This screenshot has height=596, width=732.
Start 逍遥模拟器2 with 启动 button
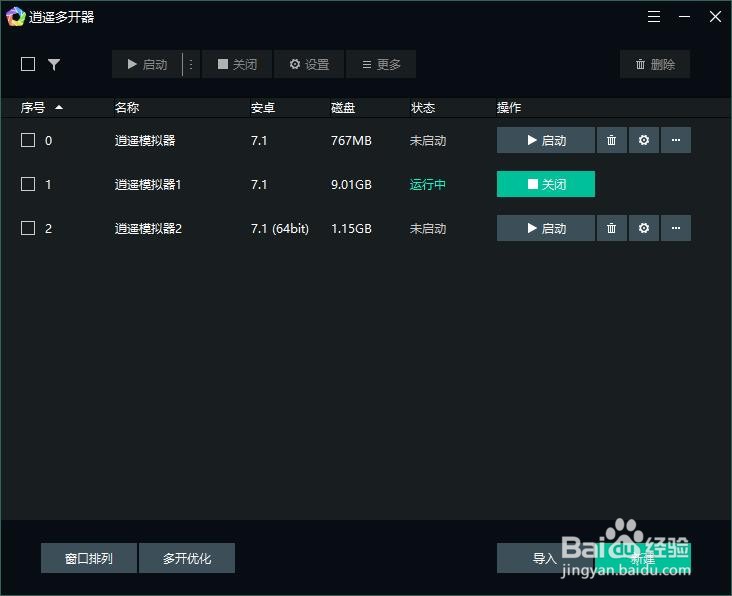pyautogui.click(x=546, y=228)
